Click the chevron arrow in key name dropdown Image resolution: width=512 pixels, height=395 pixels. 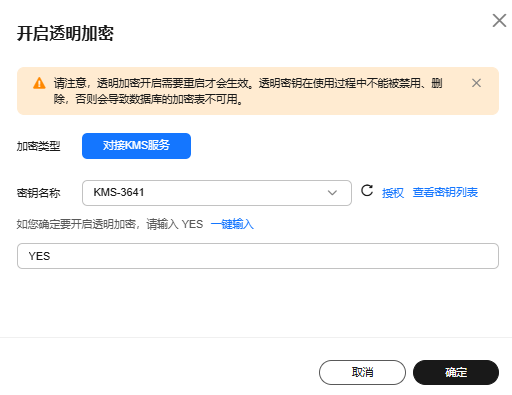(x=332, y=193)
